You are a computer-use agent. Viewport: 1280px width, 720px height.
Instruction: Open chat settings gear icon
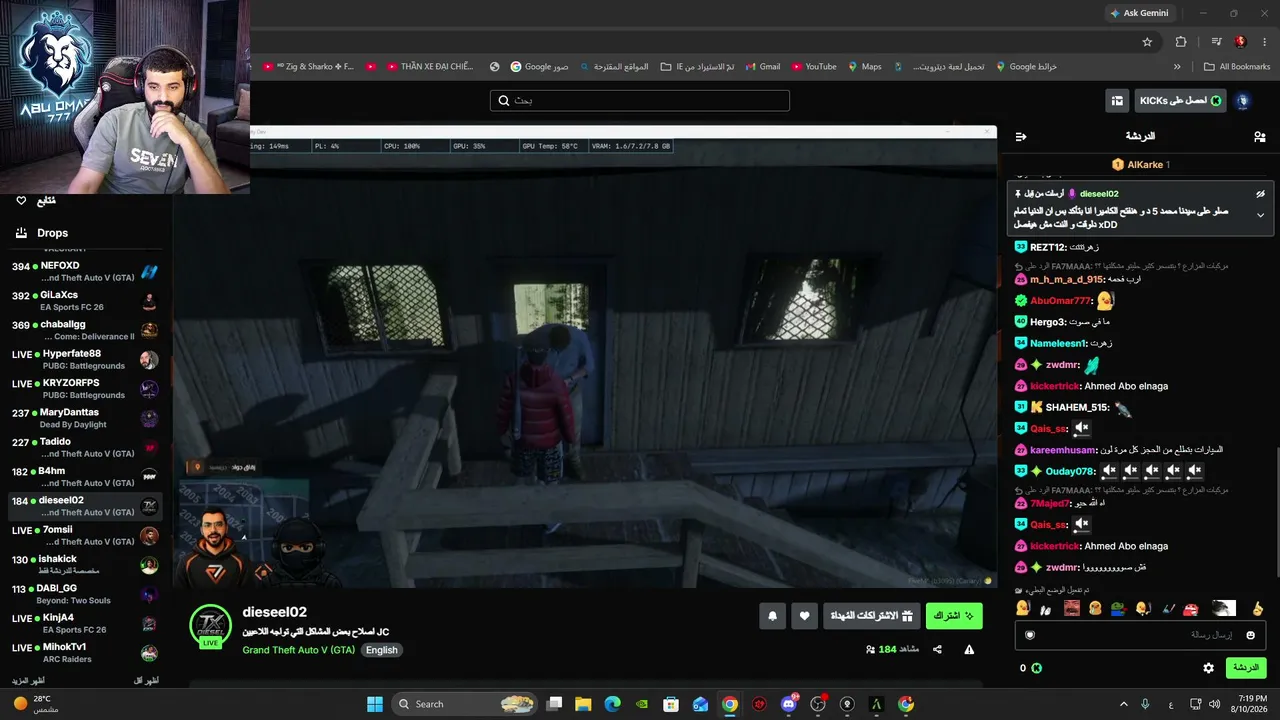pos(1208,668)
